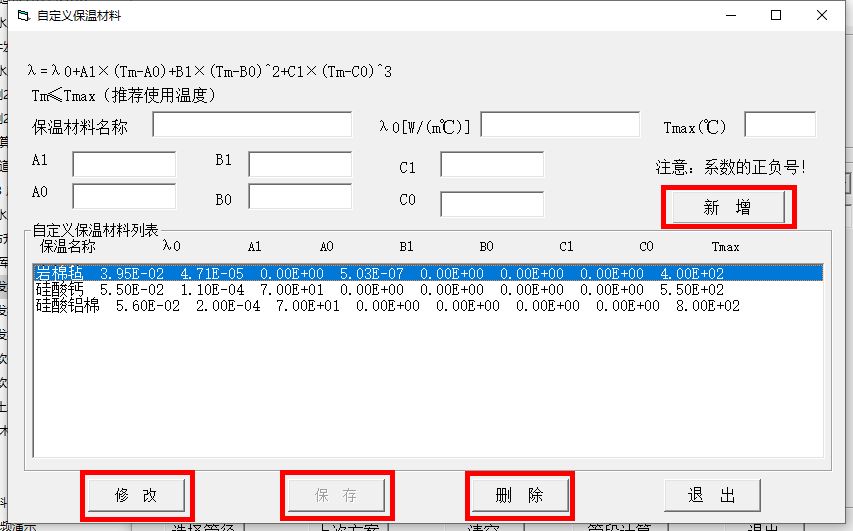Image resolution: width=853 pixels, height=531 pixels.
Task: Click the 5.50E+02 Tmax value of 硅酸钙
Action: 692,289
